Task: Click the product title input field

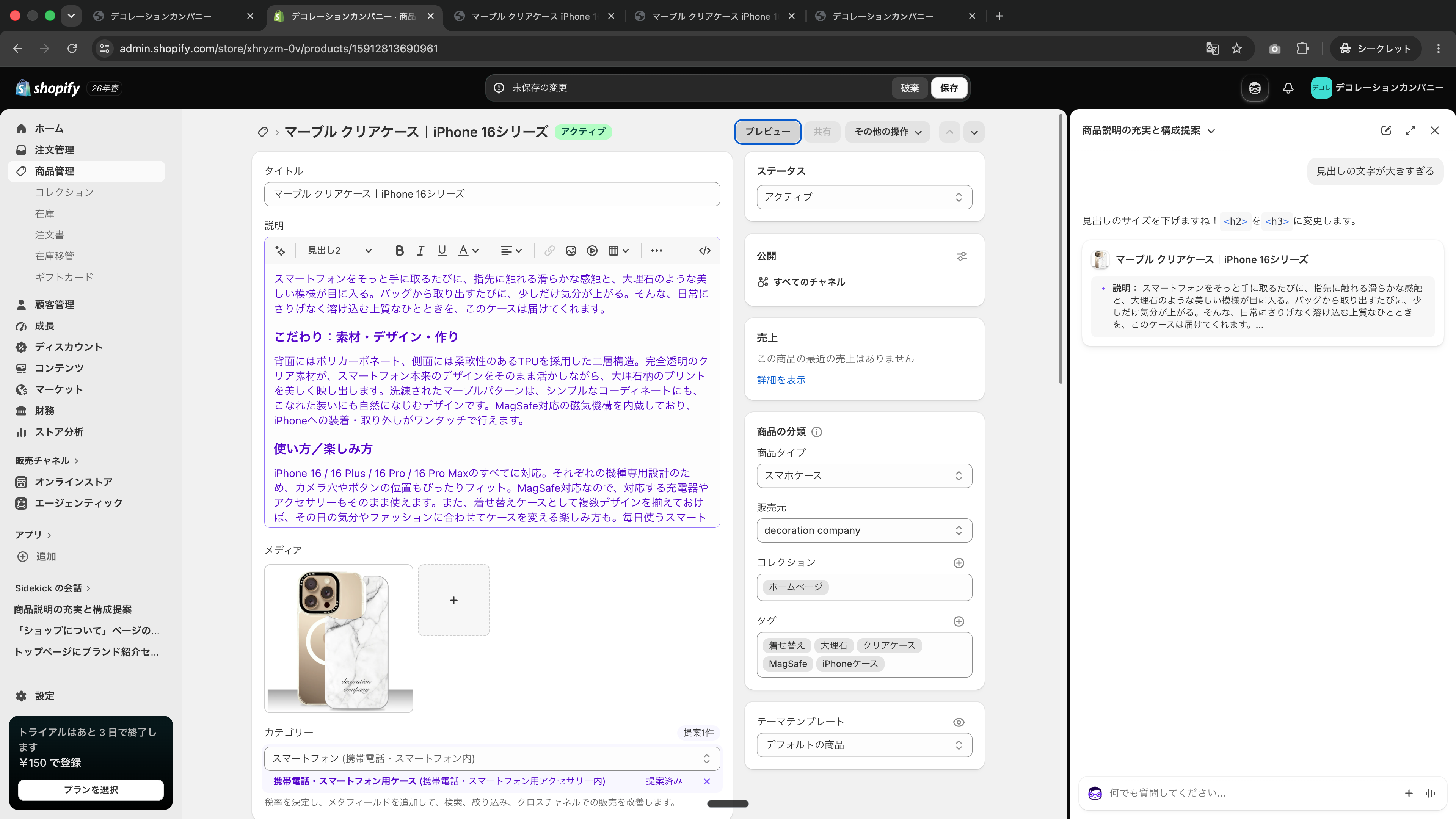Action: click(x=492, y=195)
